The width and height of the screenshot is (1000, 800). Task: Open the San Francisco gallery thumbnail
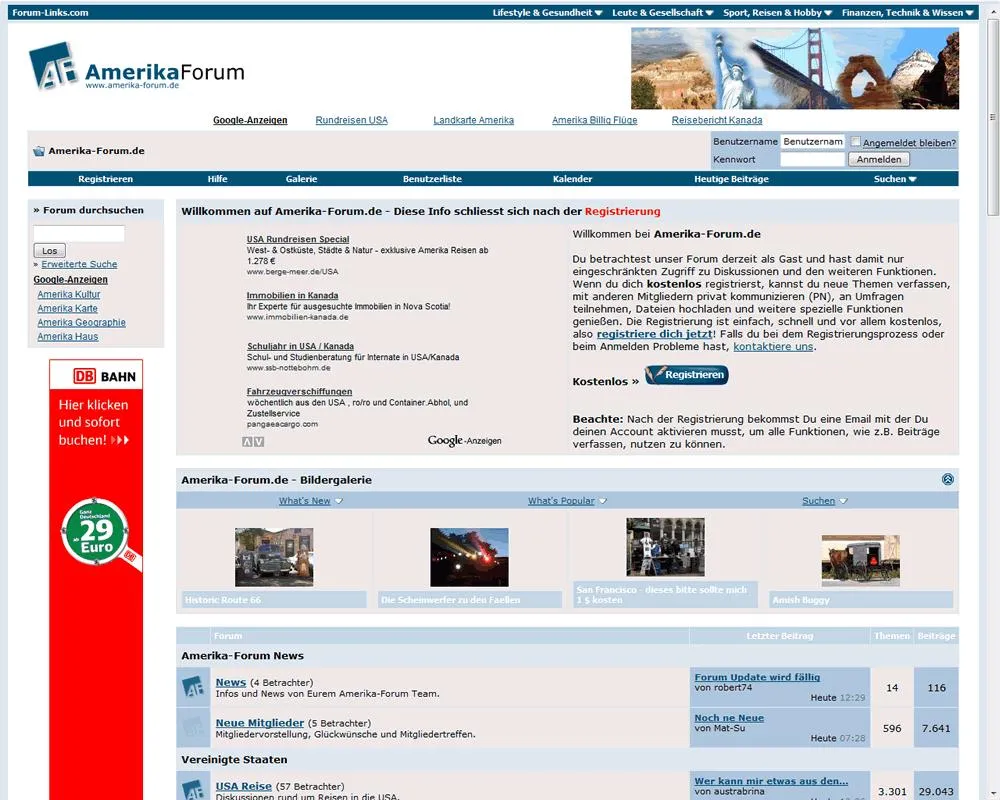tap(665, 547)
